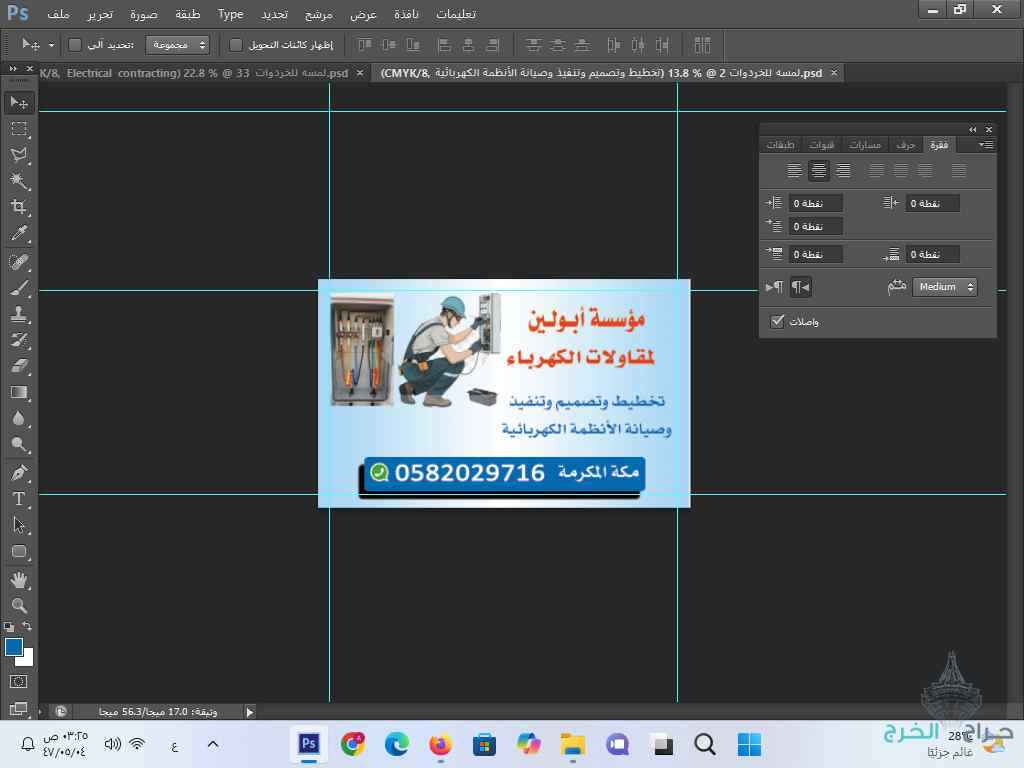Open the paragraph panel flyout menu
Viewport: 1024px width, 768px height.
point(986,145)
